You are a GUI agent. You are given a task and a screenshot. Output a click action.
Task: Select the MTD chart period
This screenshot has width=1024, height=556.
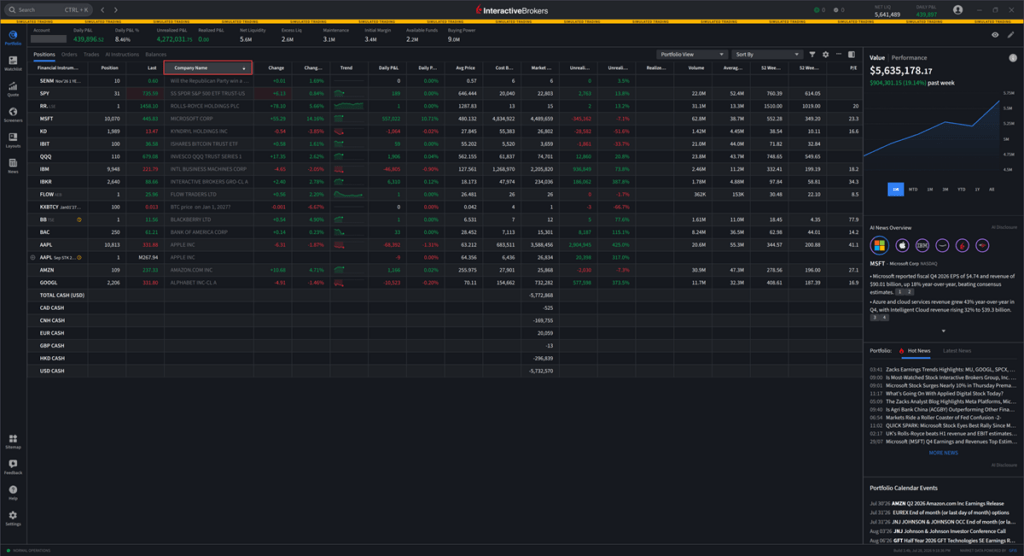pyautogui.click(x=913, y=189)
